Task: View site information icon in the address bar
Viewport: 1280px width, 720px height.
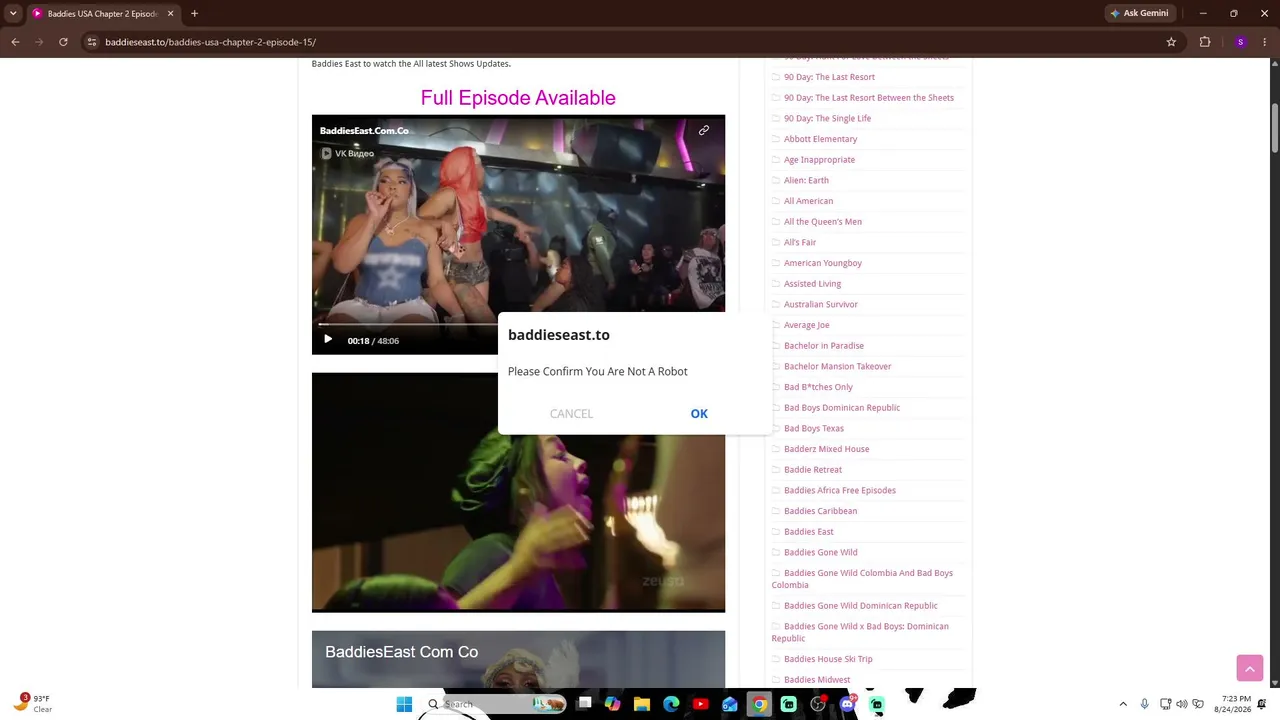Action: point(92,42)
